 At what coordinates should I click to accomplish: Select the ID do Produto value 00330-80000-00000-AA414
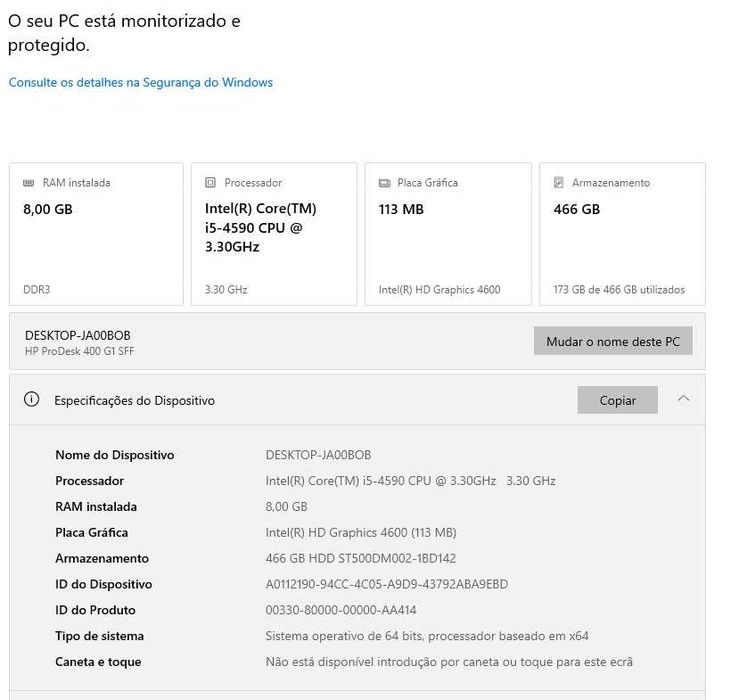[341, 610]
